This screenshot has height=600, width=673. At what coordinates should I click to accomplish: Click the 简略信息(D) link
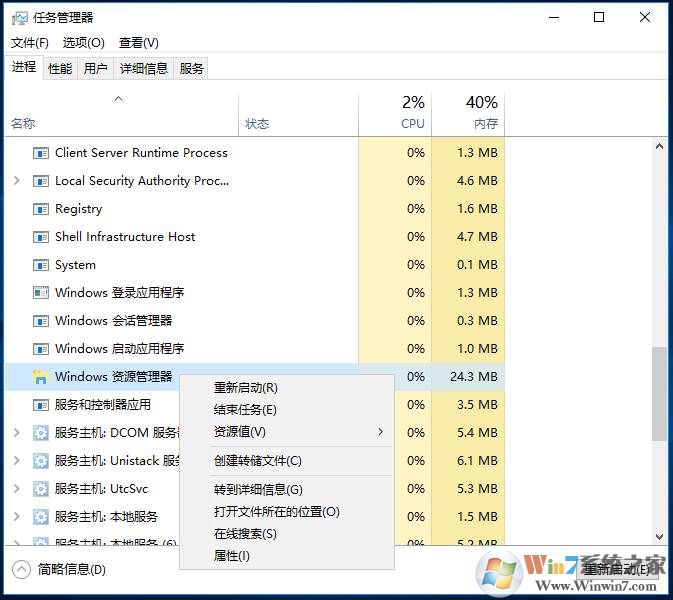(72, 570)
